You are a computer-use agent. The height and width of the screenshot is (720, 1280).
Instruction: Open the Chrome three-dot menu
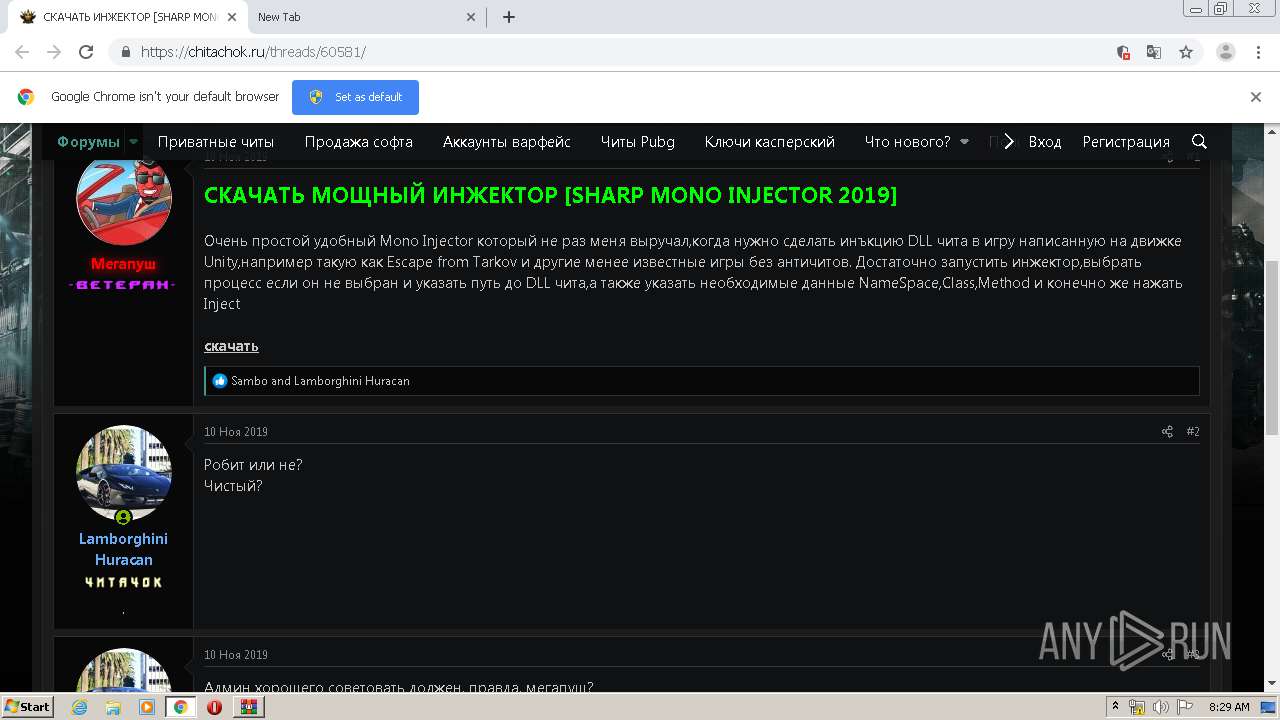[x=1258, y=52]
